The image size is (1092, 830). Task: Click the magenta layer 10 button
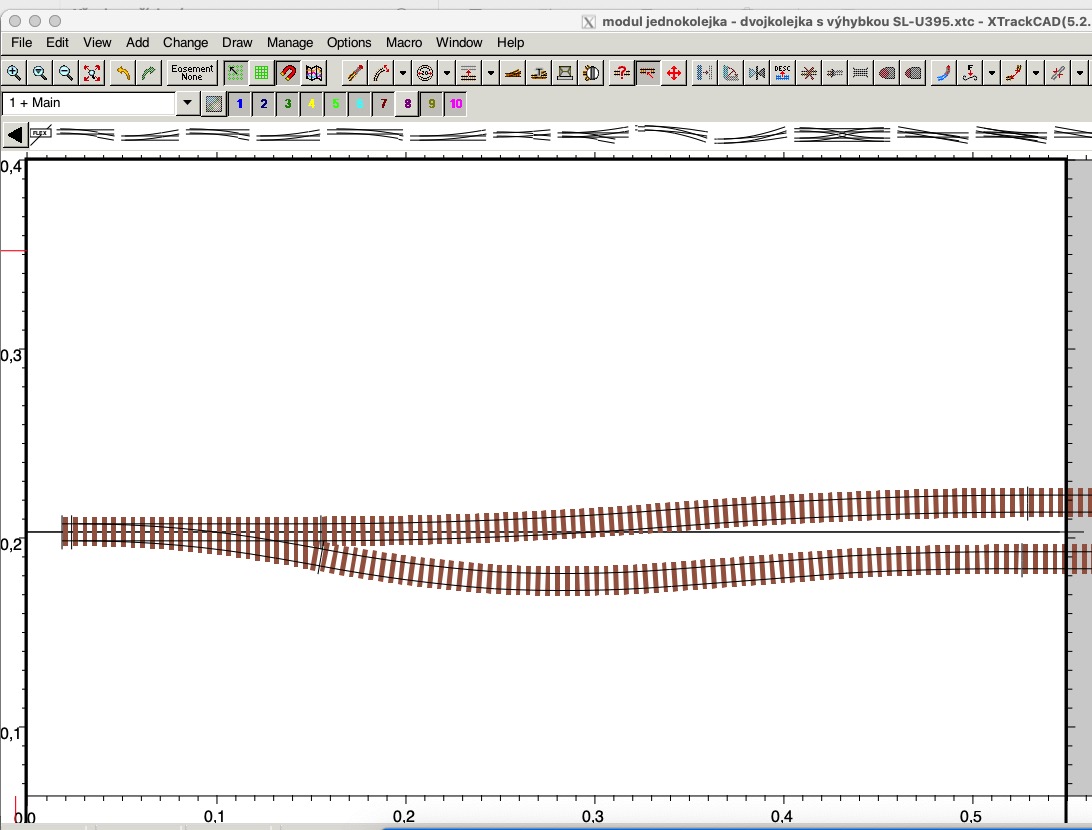click(455, 104)
